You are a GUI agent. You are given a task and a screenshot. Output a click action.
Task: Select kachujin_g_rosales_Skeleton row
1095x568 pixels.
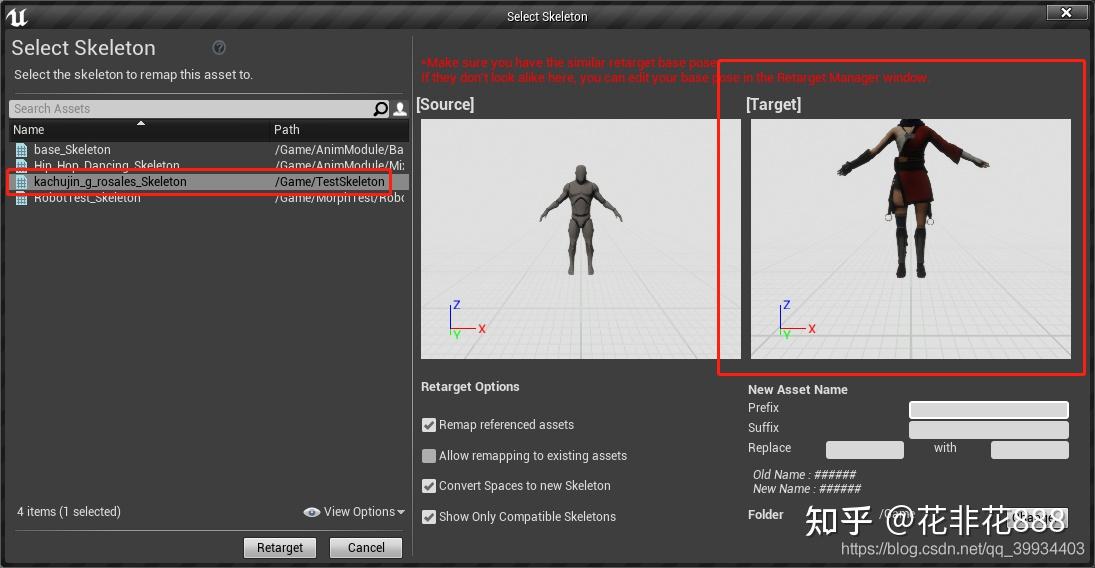pyautogui.click(x=209, y=182)
